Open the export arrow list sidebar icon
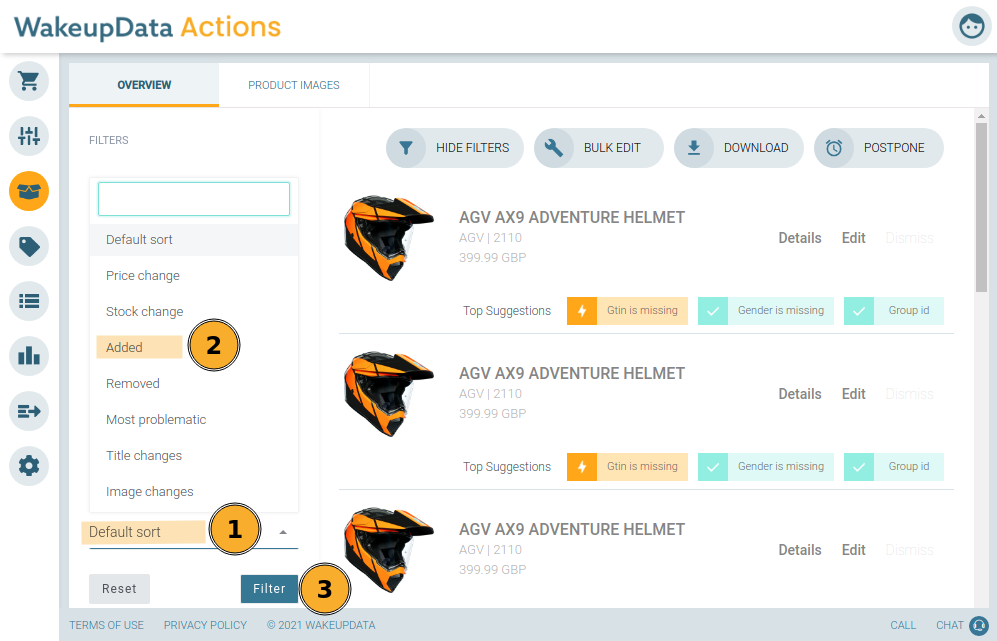Screen dimensions: 997x641 point(29,411)
